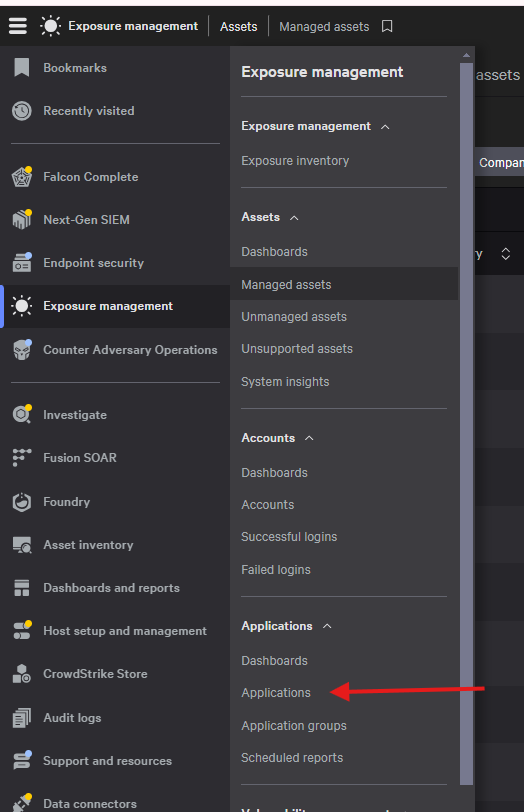This screenshot has height=812, width=524.
Task: Click the Falcon Complete icon
Action: click(22, 177)
